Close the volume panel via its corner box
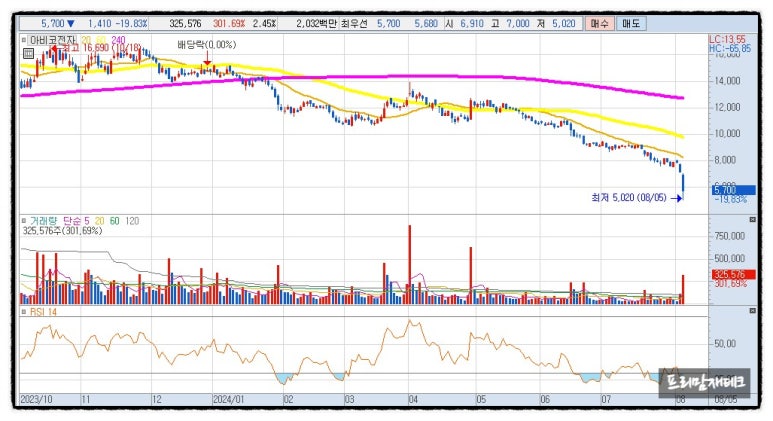This screenshot has width=773, height=421. pyautogui.click(x=752, y=219)
